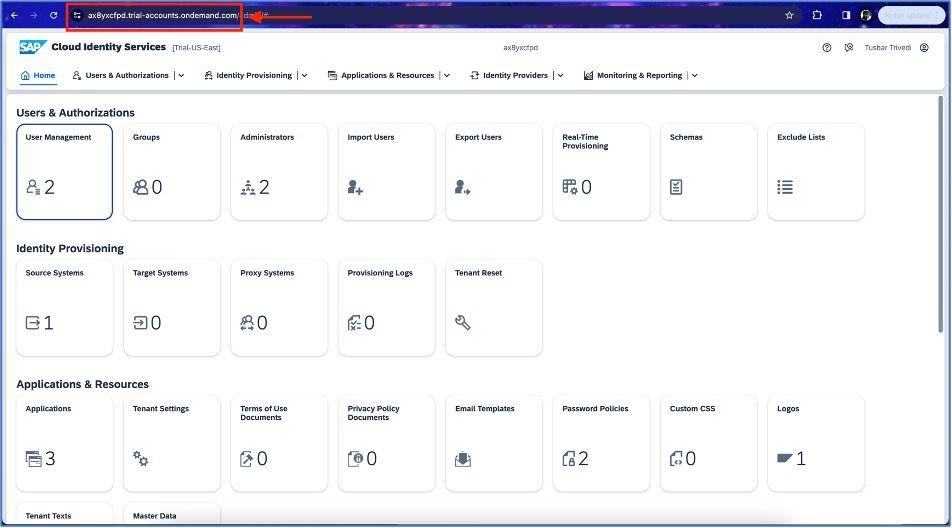This screenshot has width=952, height=528.
Task: Open the User Management tile
Action: coord(64,172)
